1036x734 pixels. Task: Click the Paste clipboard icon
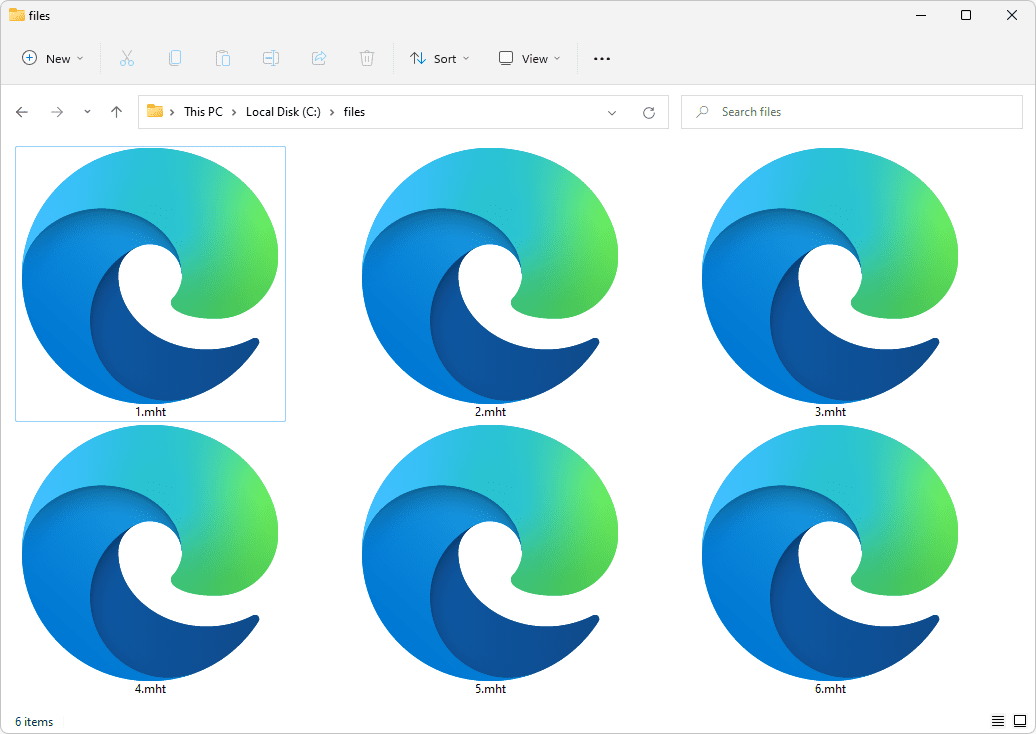click(223, 58)
